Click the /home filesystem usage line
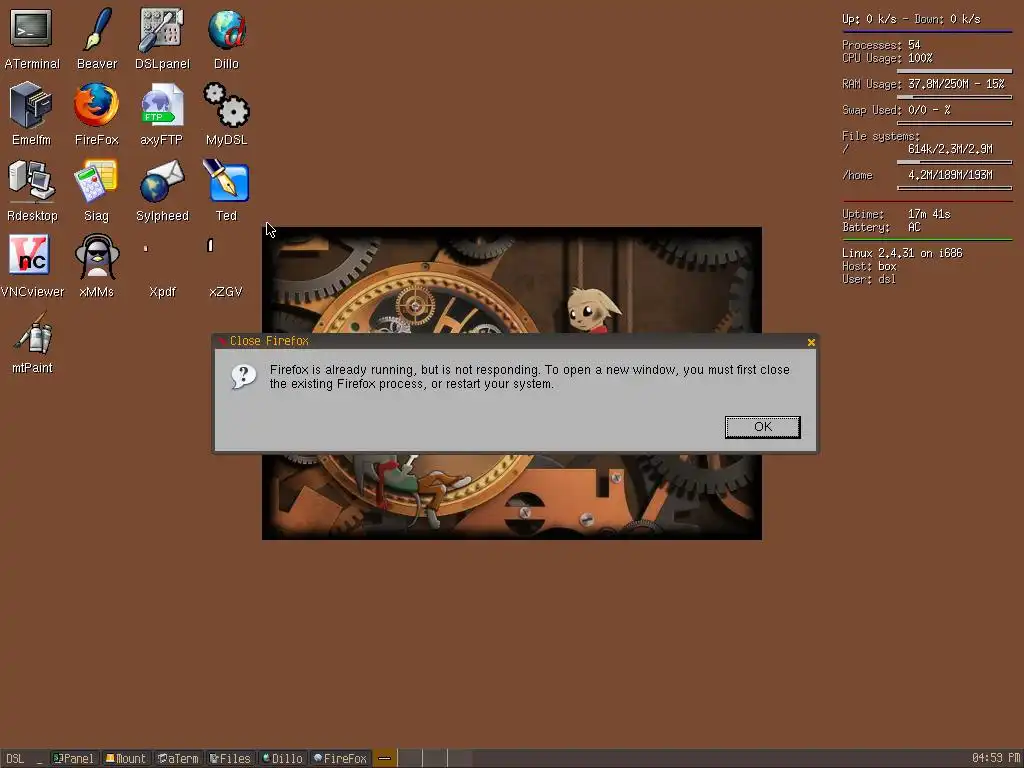Screen dimensions: 1024x768 [918, 175]
